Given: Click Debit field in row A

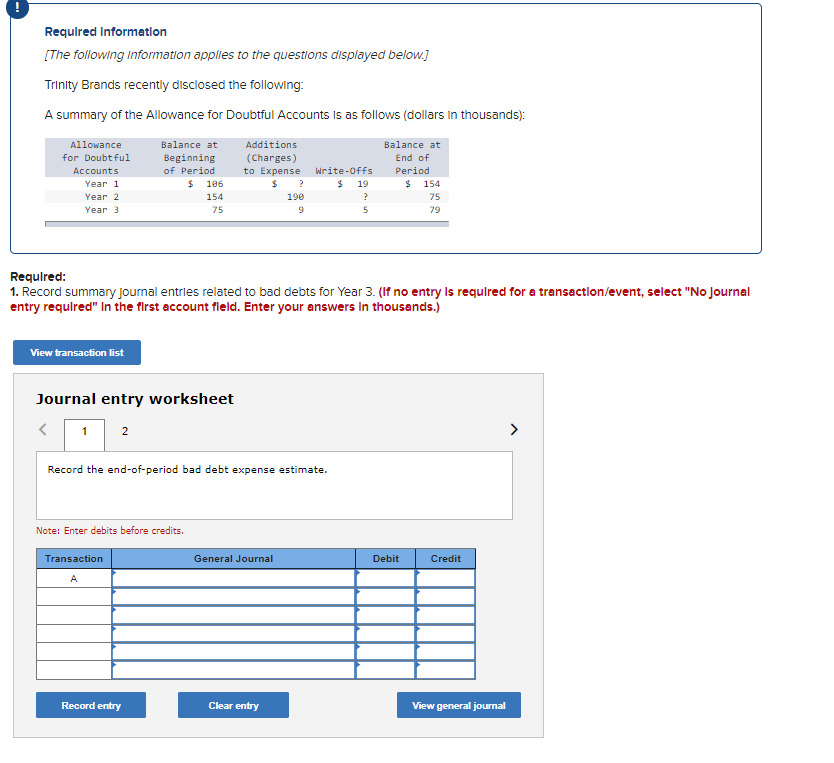Looking at the screenshot, I should click(386, 578).
